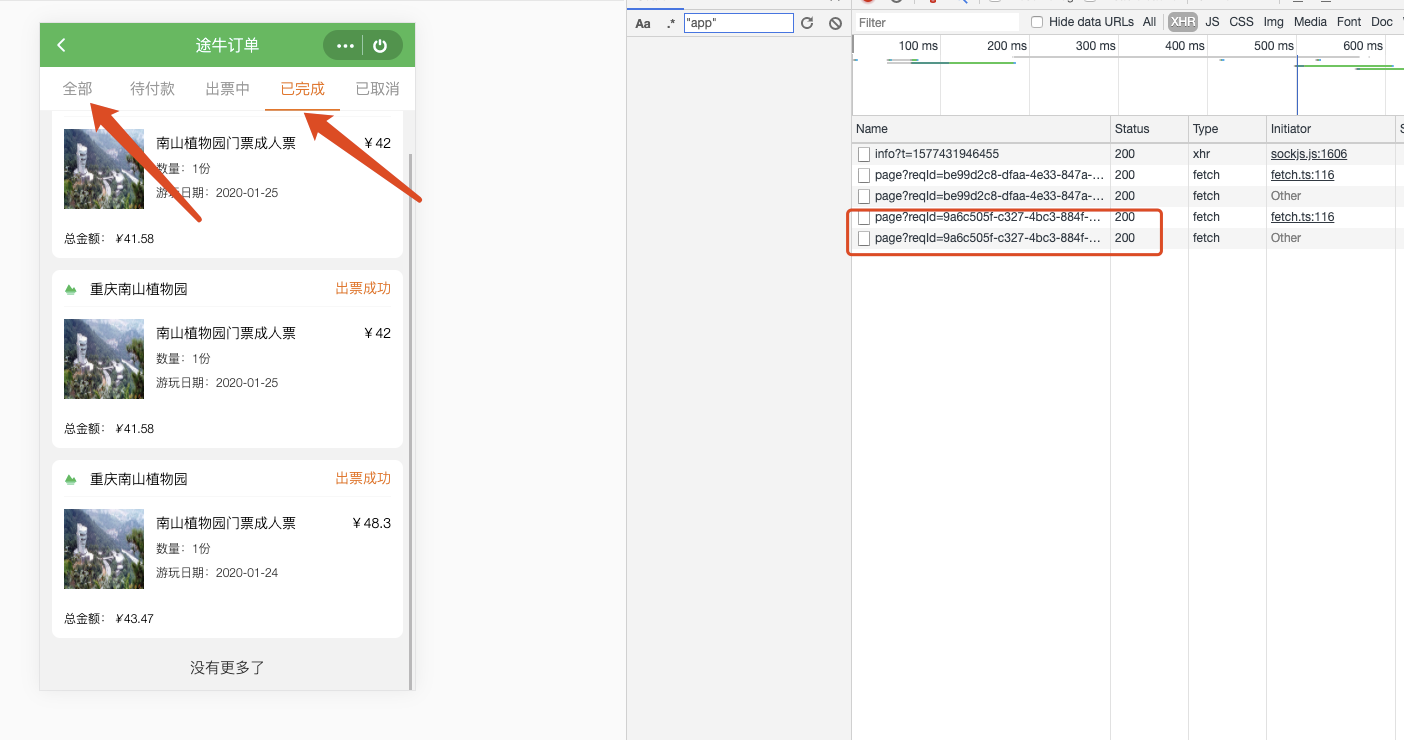The width and height of the screenshot is (1404, 740).
Task: Tap the power icon in header capsule
Action: coord(380,45)
